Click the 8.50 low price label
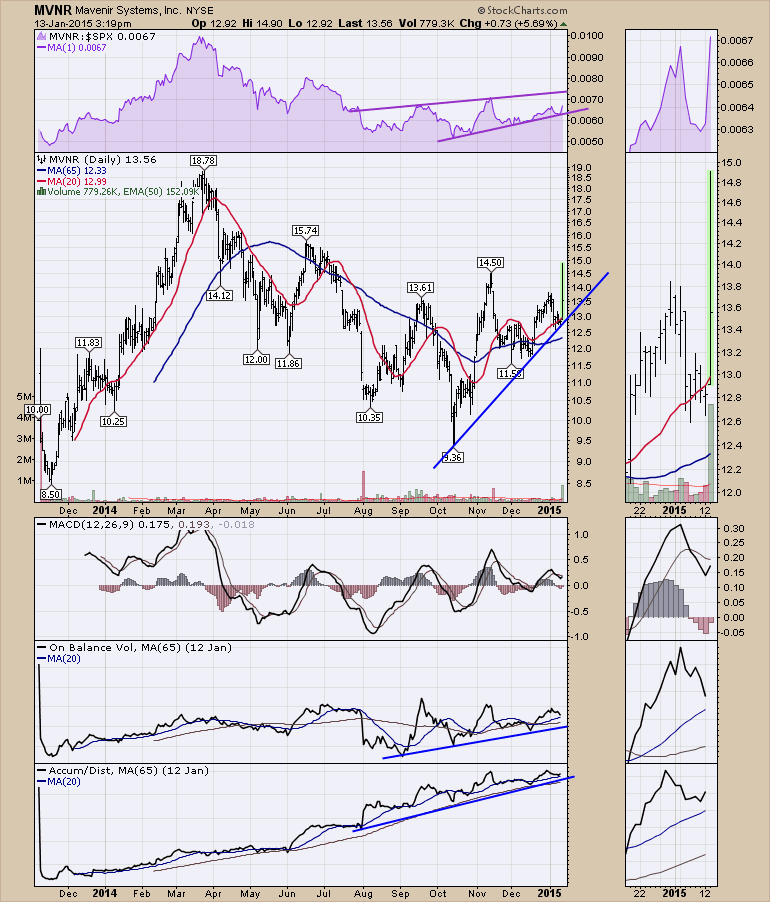Image resolution: width=770 pixels, height=902 pixels. pyautogui.click(x=51, y=494)
